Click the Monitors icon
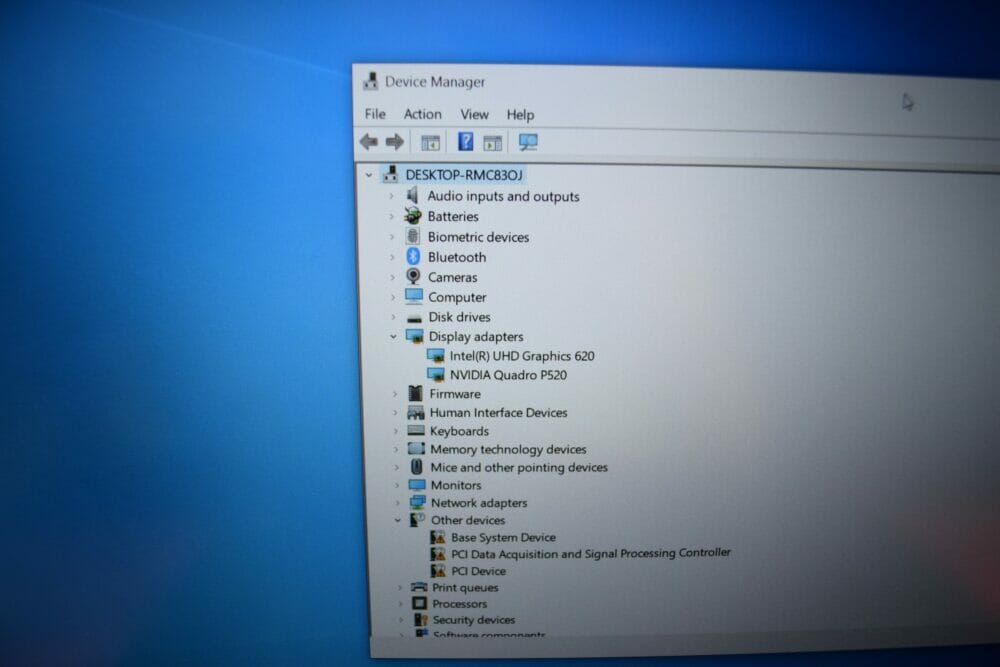 pyautogui.click(x=417, y=485)
